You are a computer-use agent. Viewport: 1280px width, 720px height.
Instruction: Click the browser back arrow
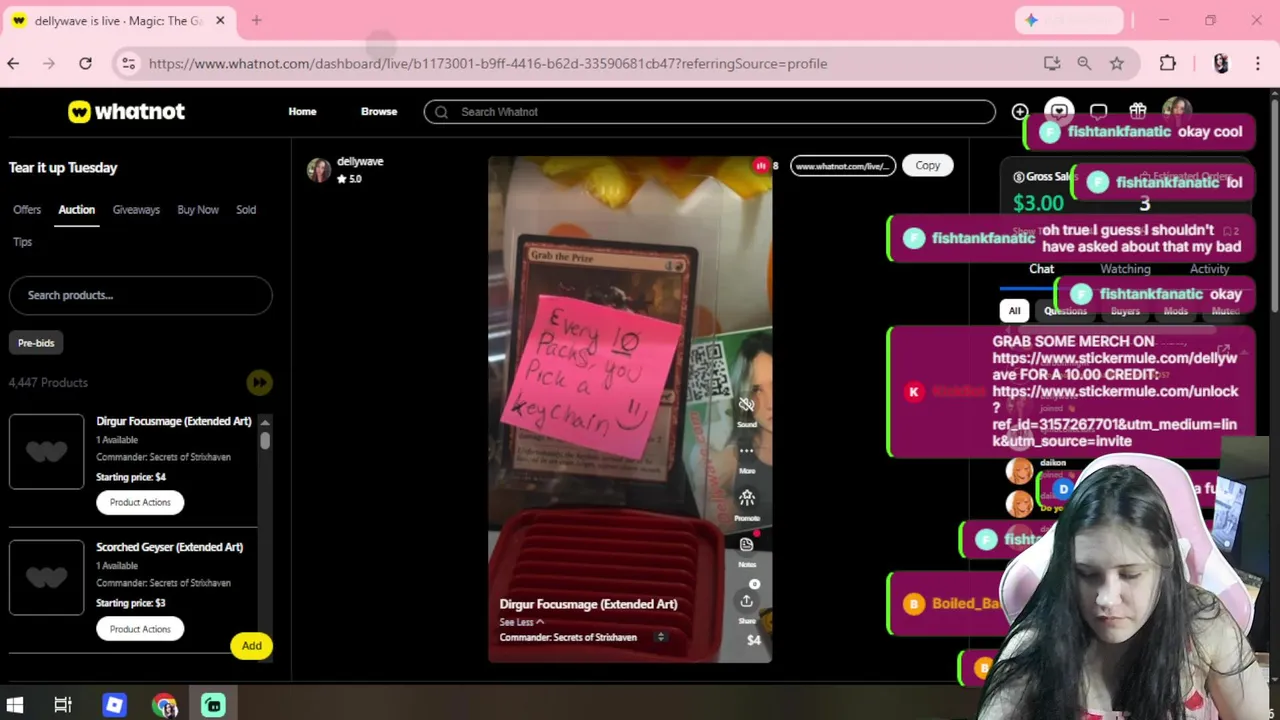pyautogui.click(x=13, y=63)
